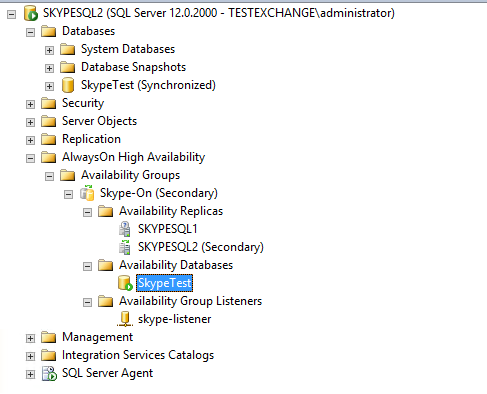Select the SQL Server Agent label
The image size is (487, 394).
pyautogui.click(x=107, y=373)
